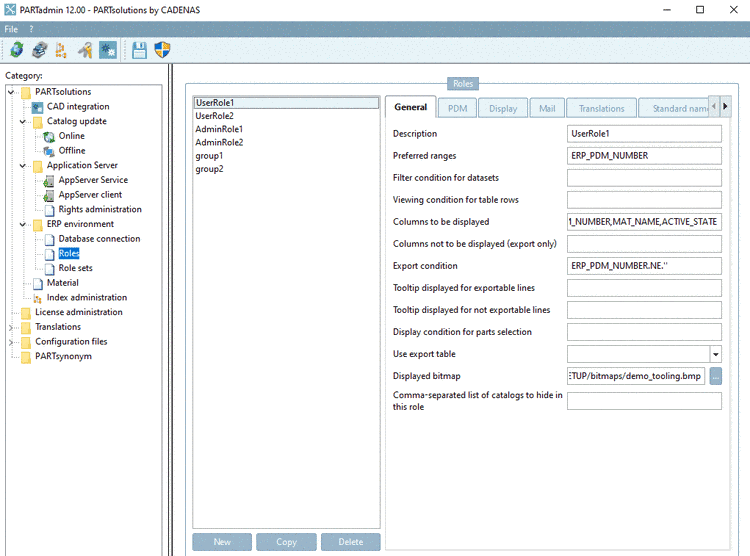
Task: Click the Displayed bitmap path field
Action: [x=636, y=376]
